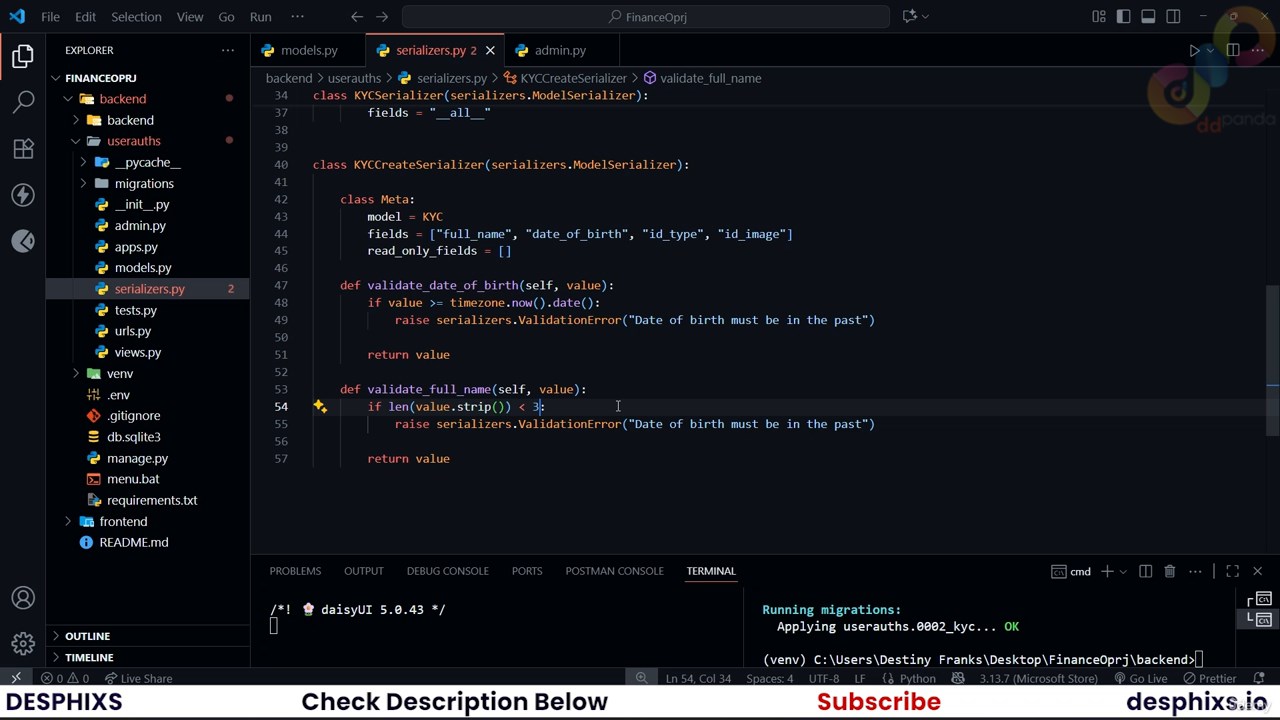Select Python interpreter 3.13.7 in status bar
Screen dimensions: 1280x720
click(1038, 678)
